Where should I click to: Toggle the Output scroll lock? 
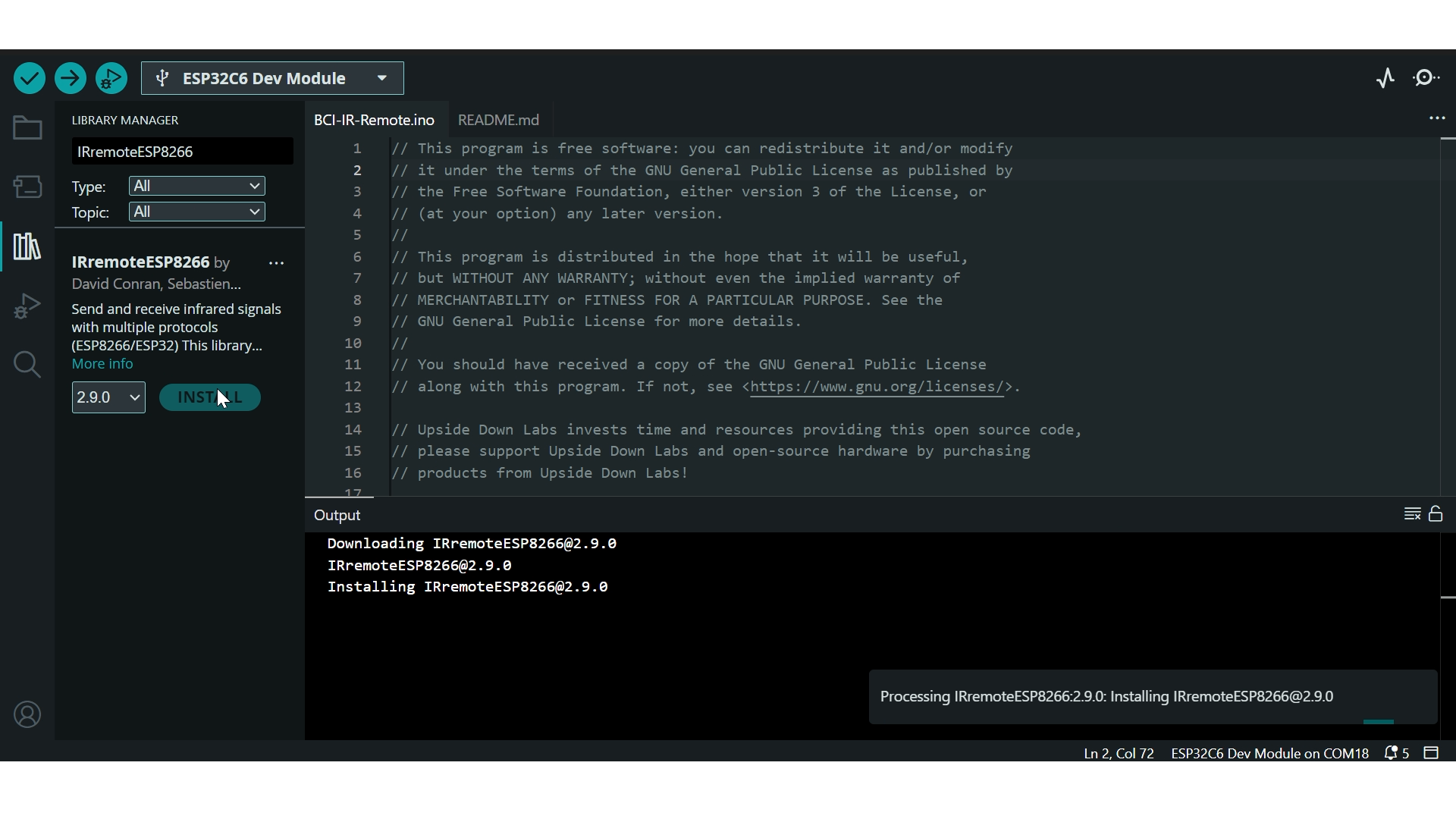[1436, 514]
